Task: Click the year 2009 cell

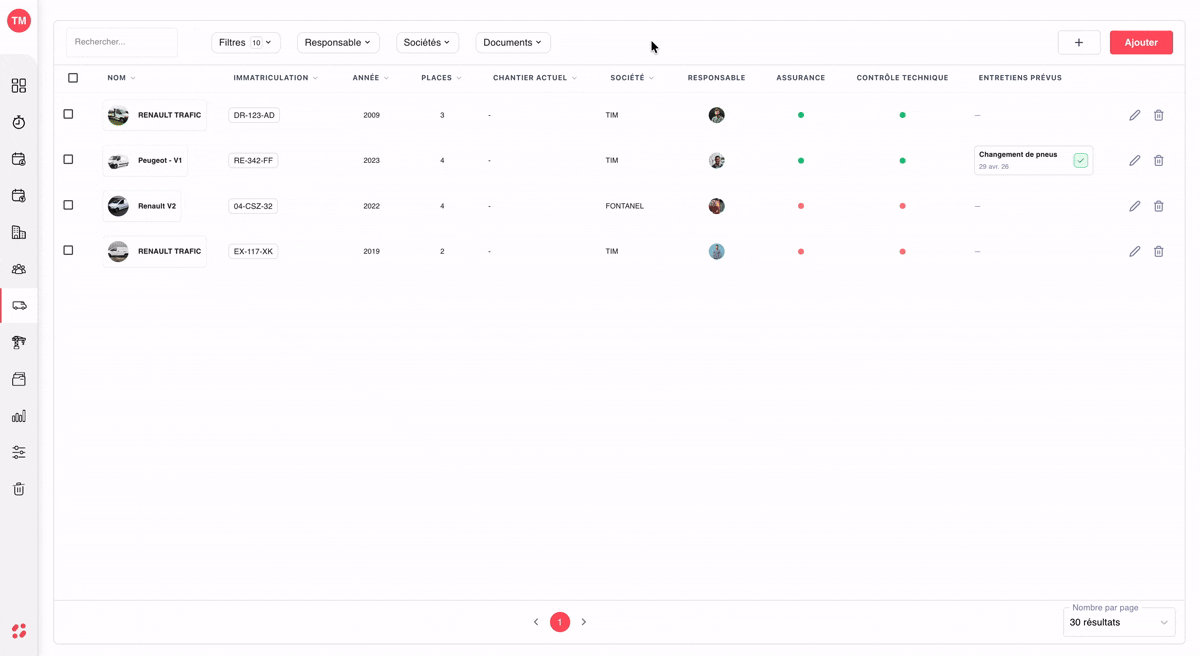Action: 371,115
